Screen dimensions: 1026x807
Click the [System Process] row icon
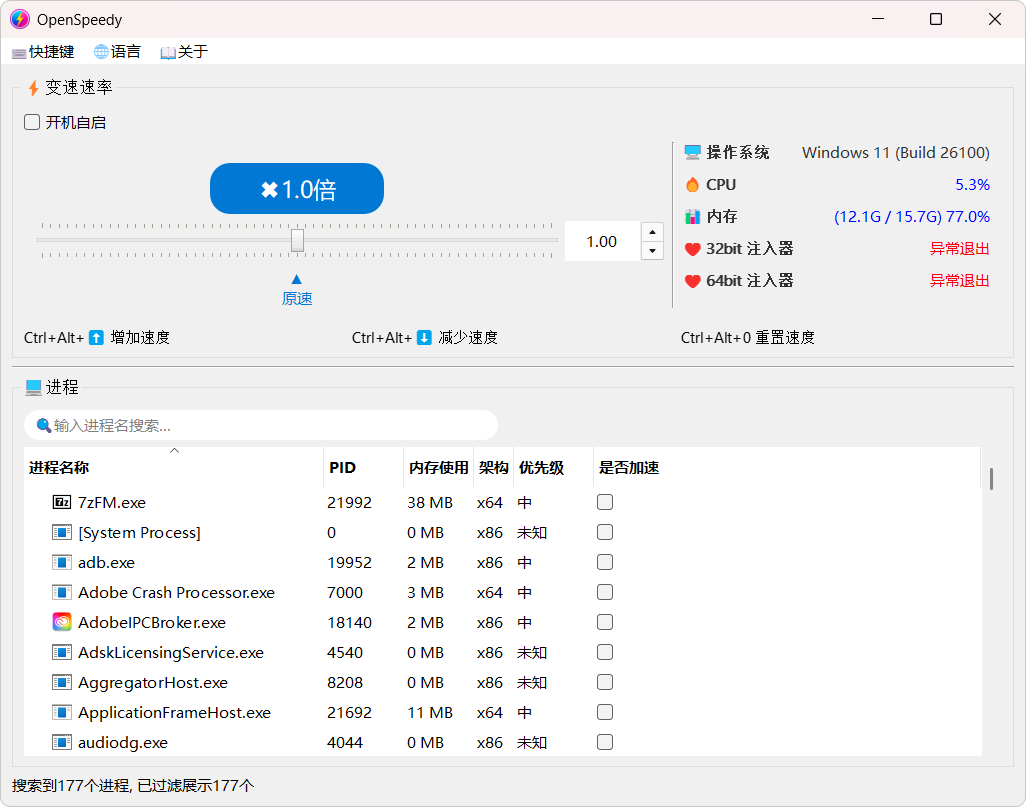tap(62, 532)
